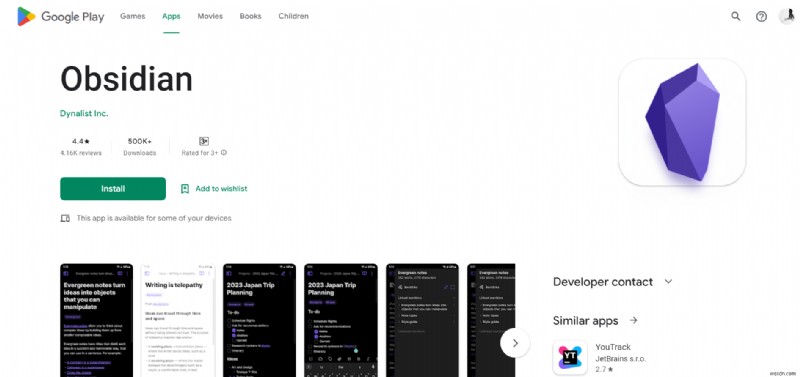
Task: Click the green Install button
Action: click(x=113, y=189)
